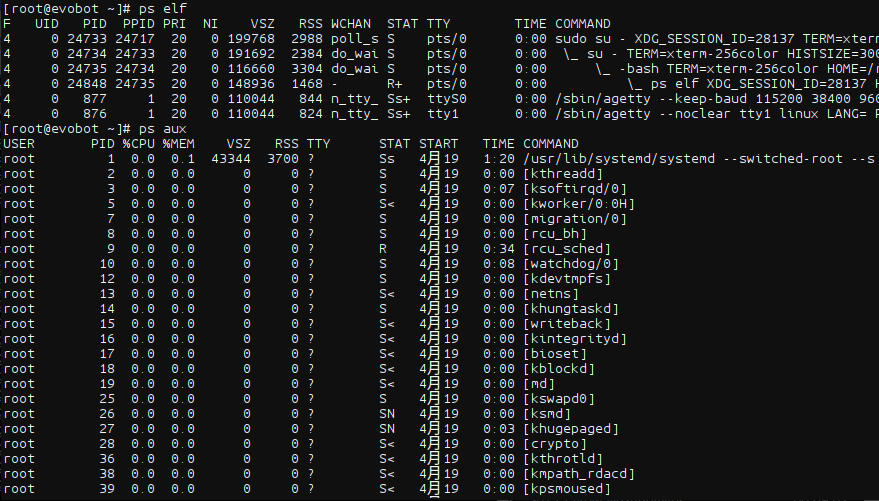
Task: Select the [kpsmoused] process name
Action: tap(567, 489)
